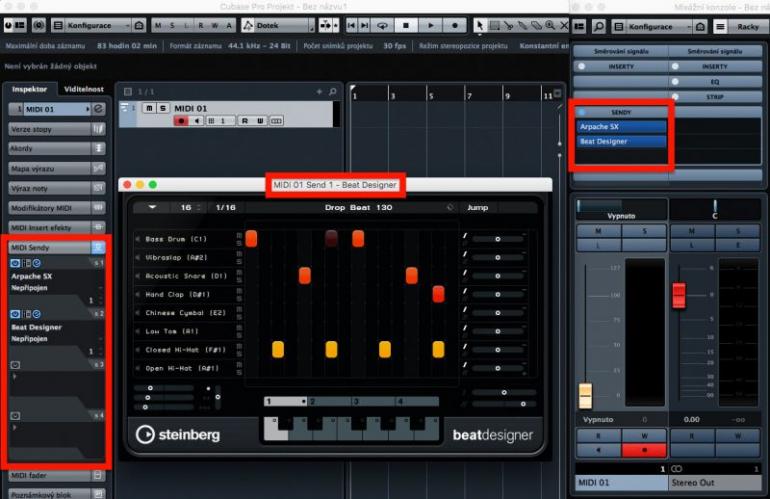Select the Range Selection tool
The width and height of the screenshot is (770, 499).
[x=495, y=25]
